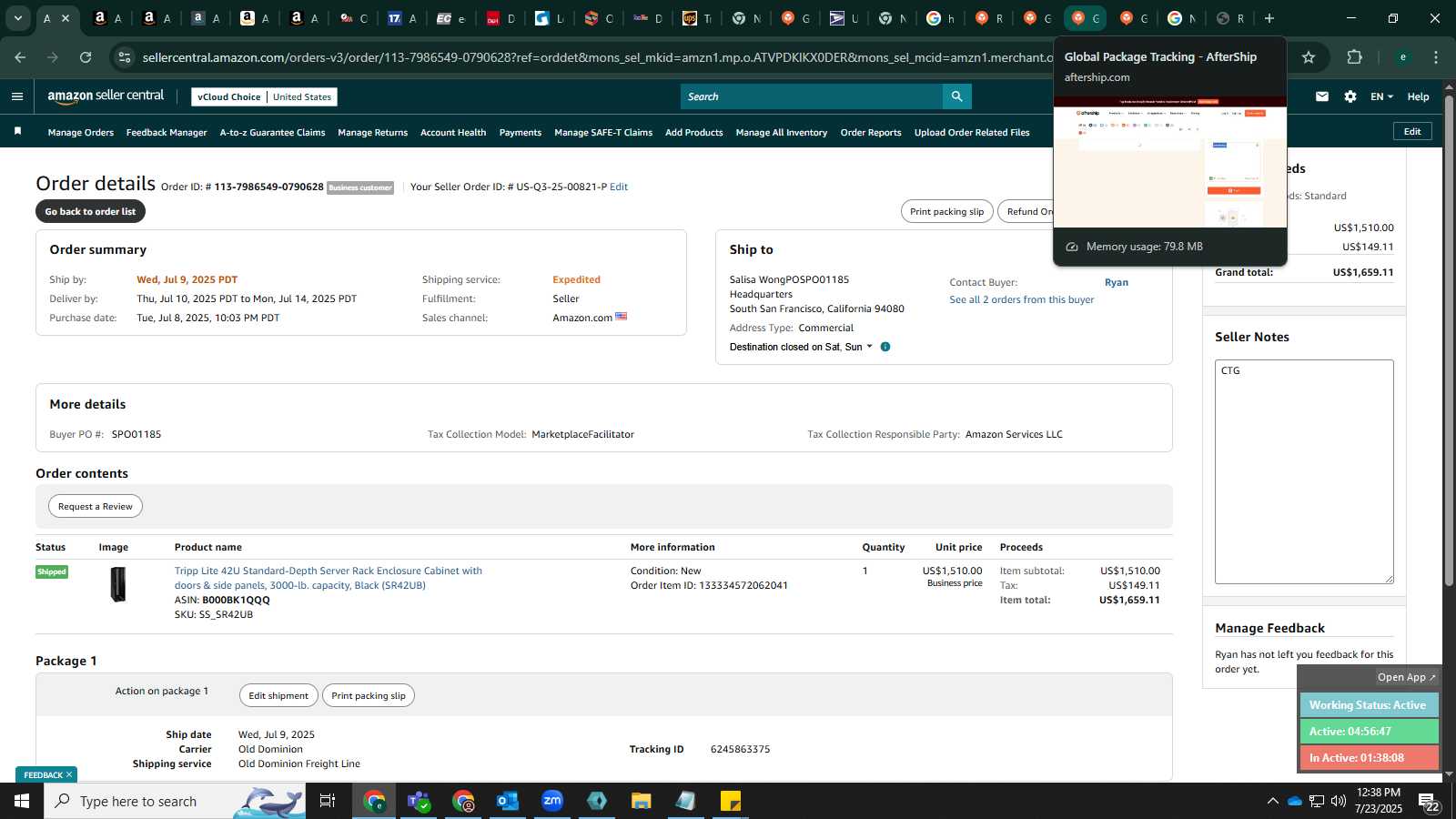Open A-to-z Guarantee Claims

tap(272, 132)
